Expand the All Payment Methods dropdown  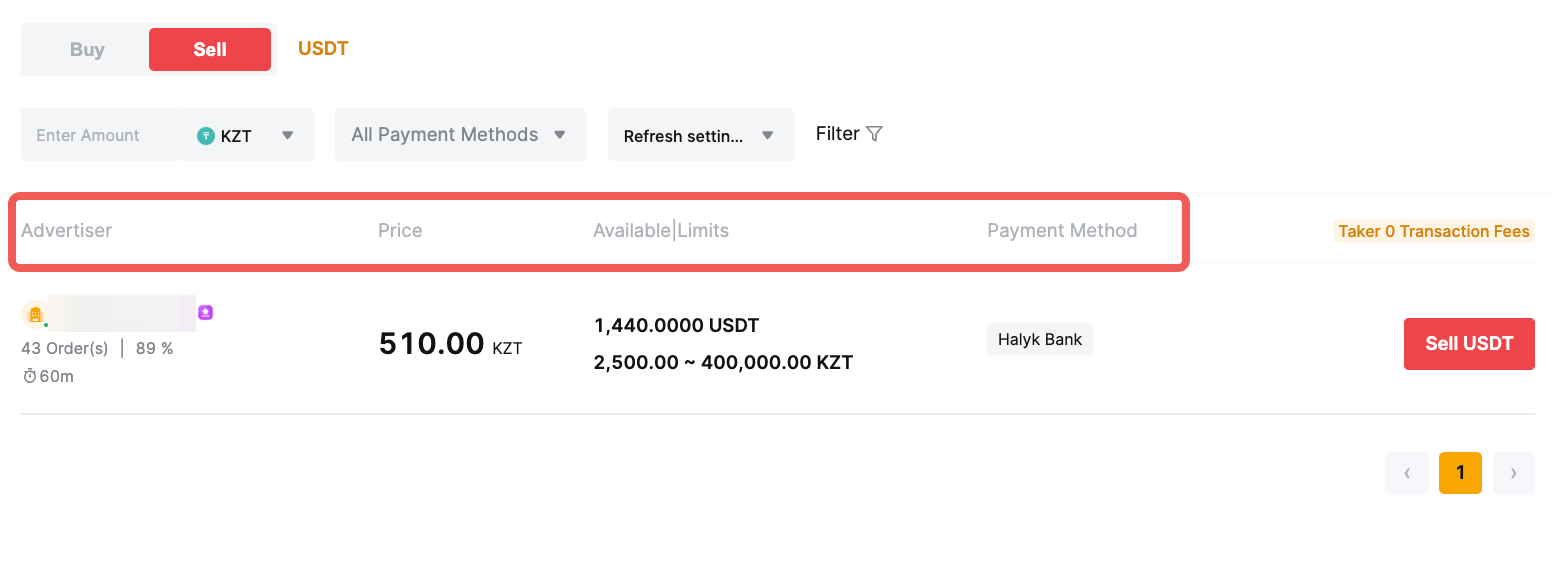click(460, 135)
